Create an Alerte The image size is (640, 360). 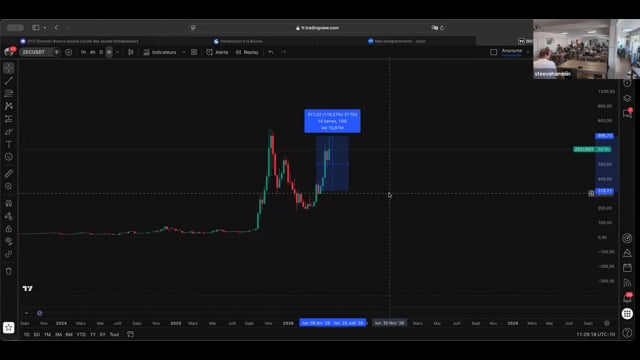pyautogui.click(x=218, y=52)
